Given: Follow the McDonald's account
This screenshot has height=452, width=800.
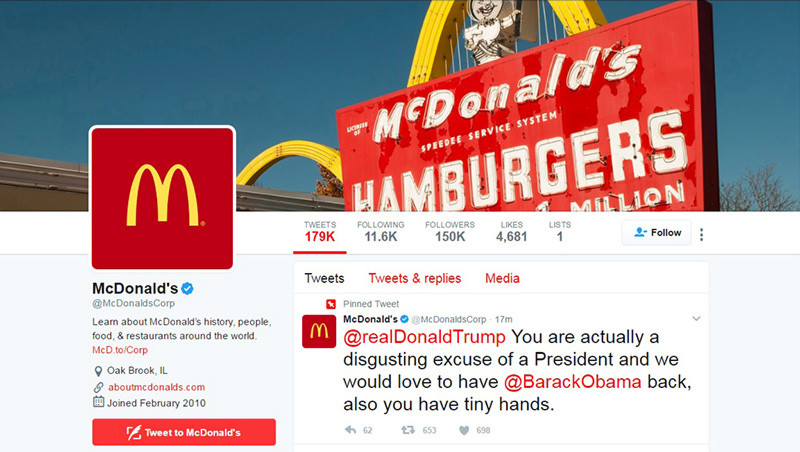Looking at the screenshot, I should (657, 233).
